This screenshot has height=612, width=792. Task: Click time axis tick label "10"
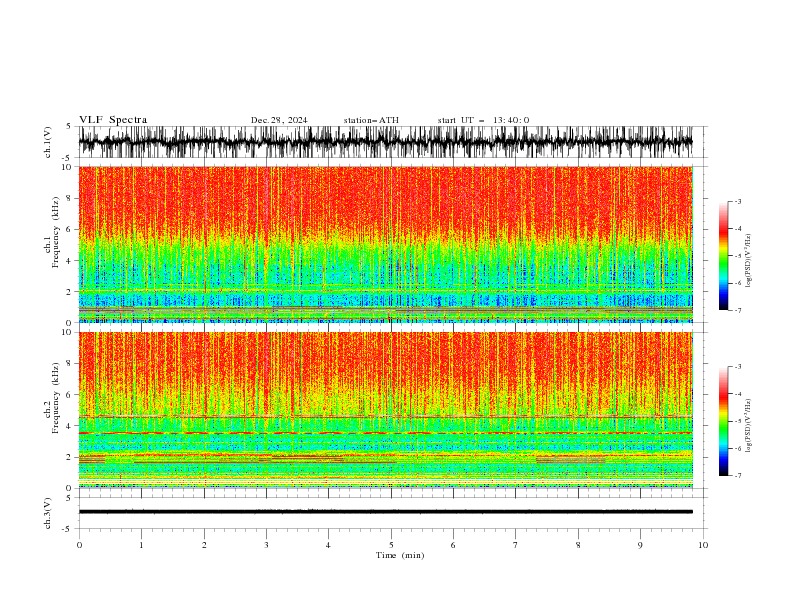pos(703,545)
